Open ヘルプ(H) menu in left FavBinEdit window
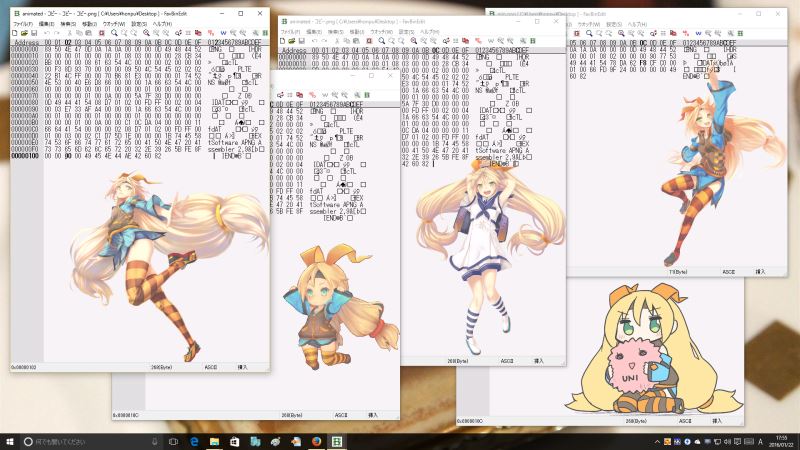800x450 pixels. tap(162, 24)
